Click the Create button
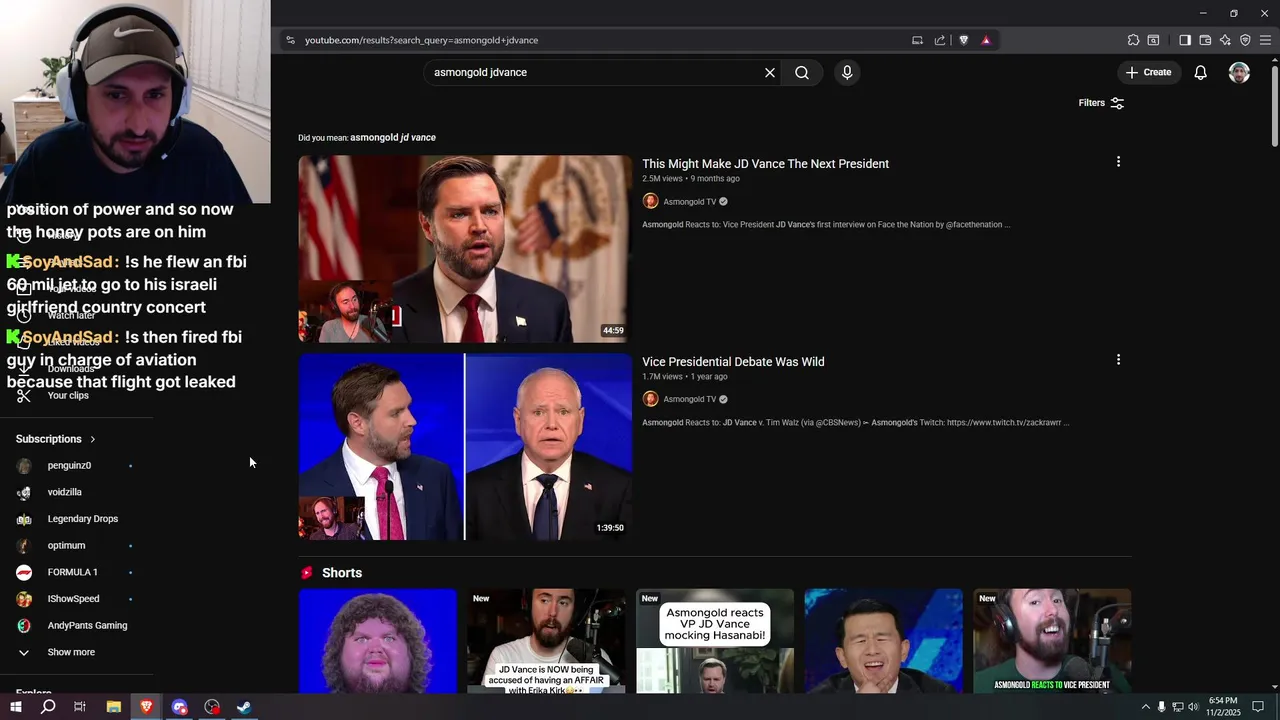The image size is (1280, 720). (1148, 72)
